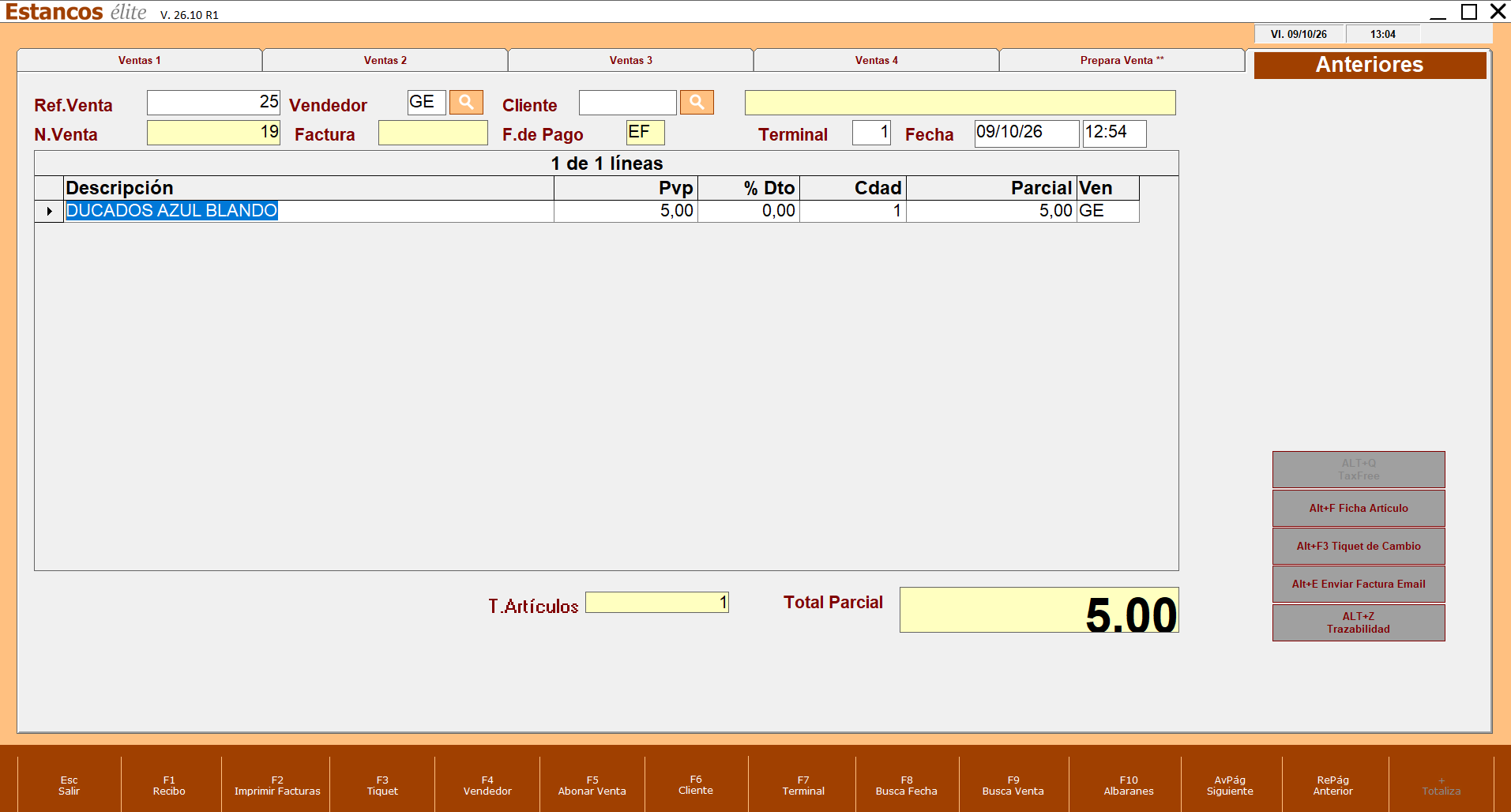Click the F.de Pago field EF
This screenshot has width=1511, height=812.
(645, 132)
